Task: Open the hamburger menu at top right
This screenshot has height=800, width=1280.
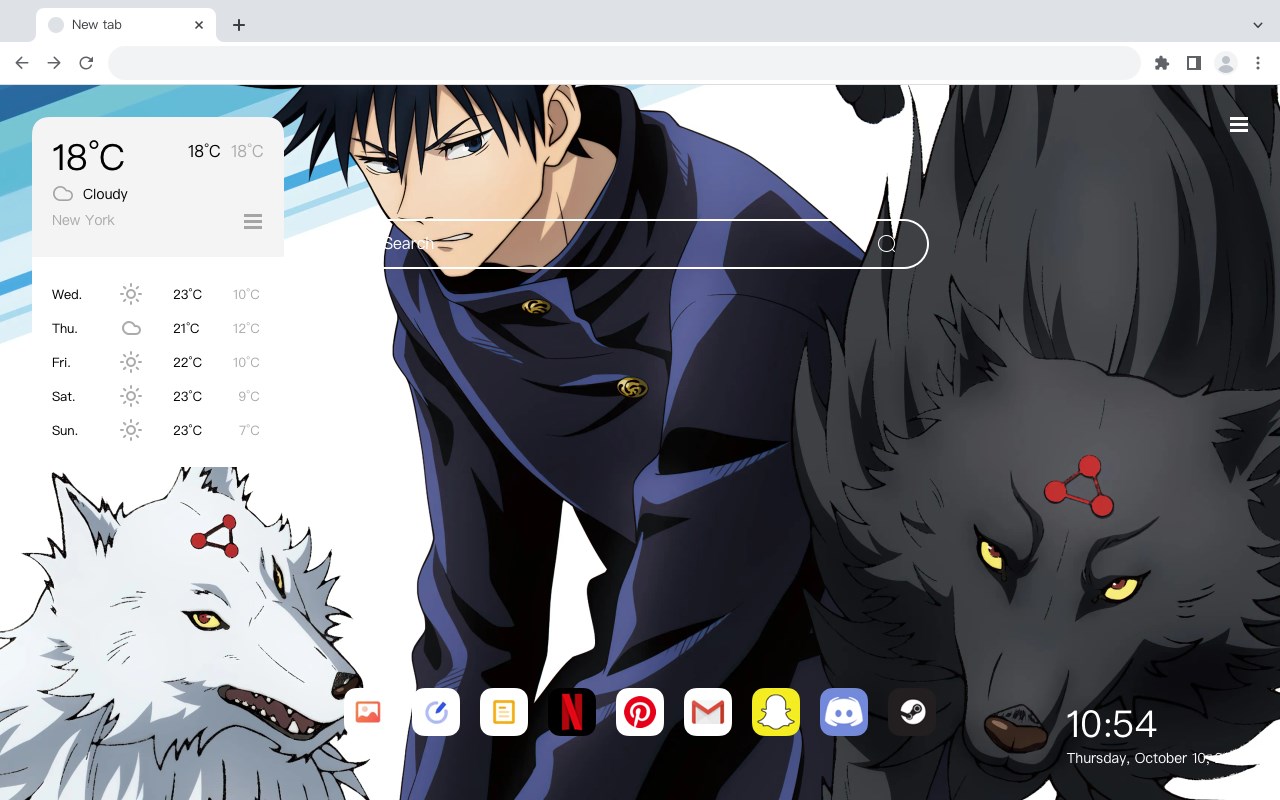Action: [x=1239, y=125]
